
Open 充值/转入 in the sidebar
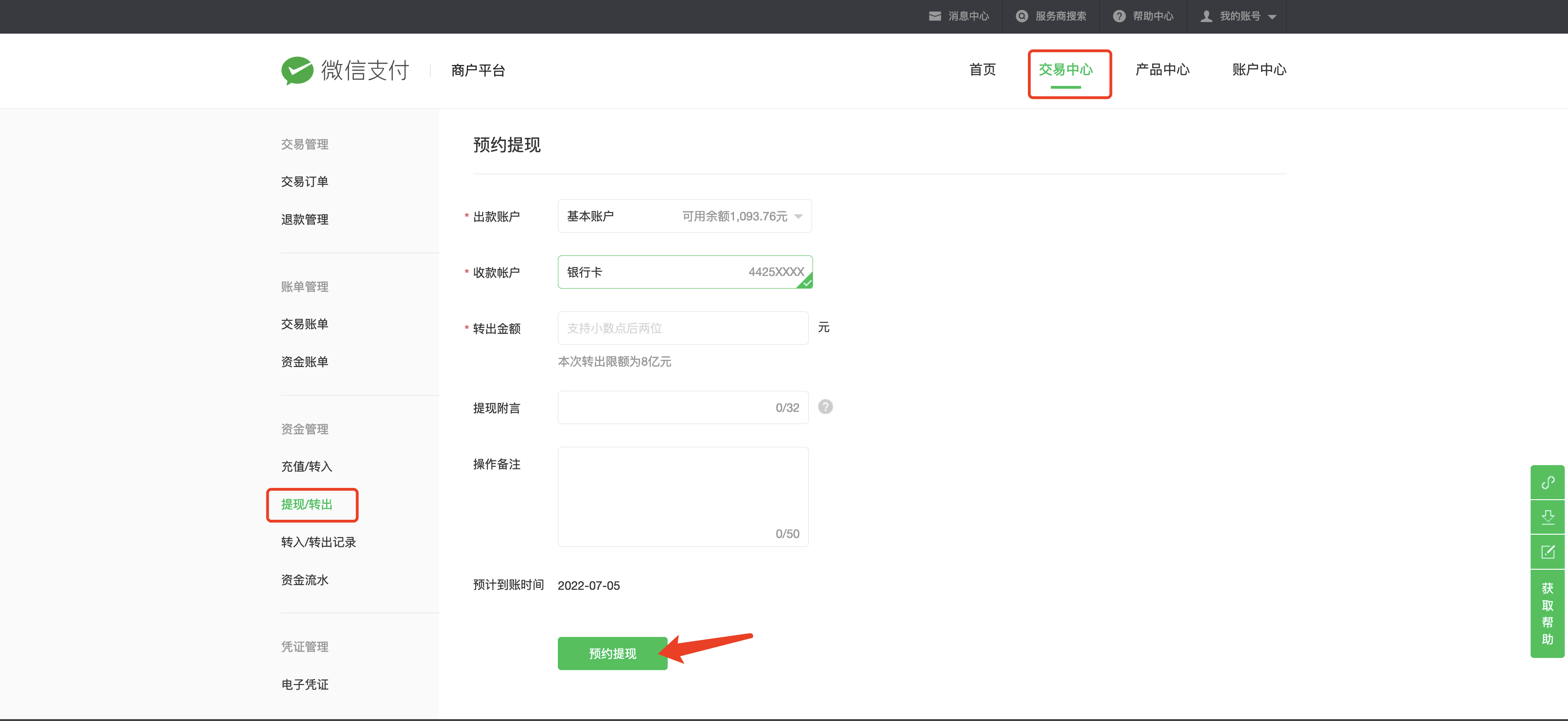coord(306,466)
